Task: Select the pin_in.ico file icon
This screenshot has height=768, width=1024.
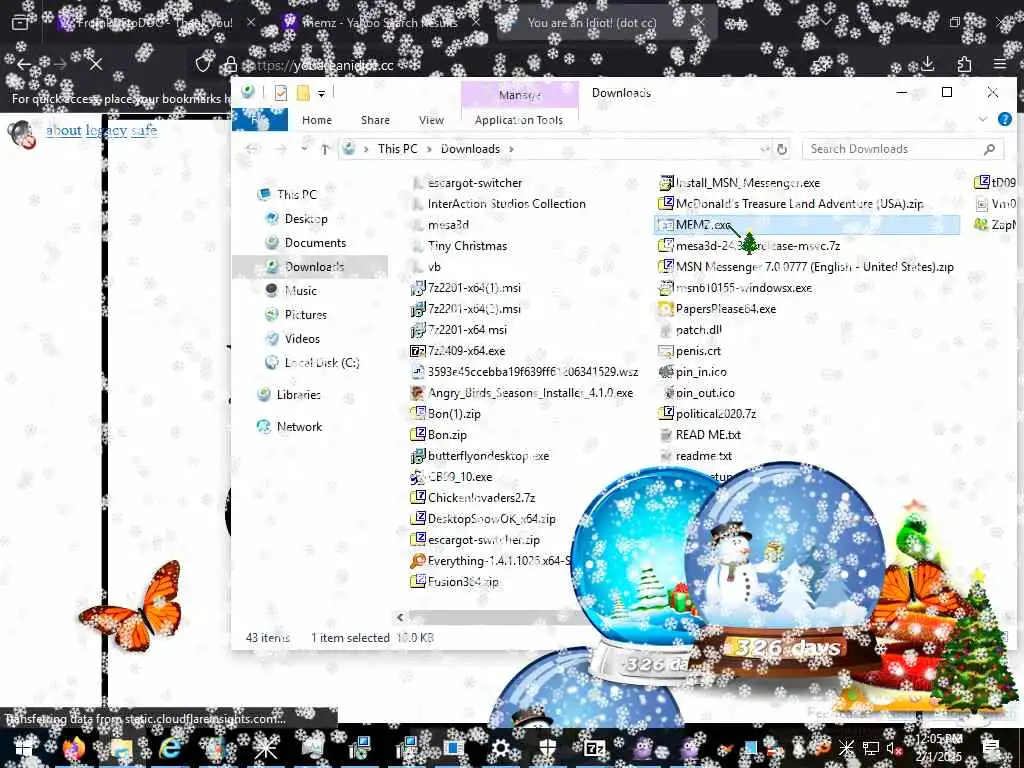Action: pyautogui.click(x=665, y=372)
